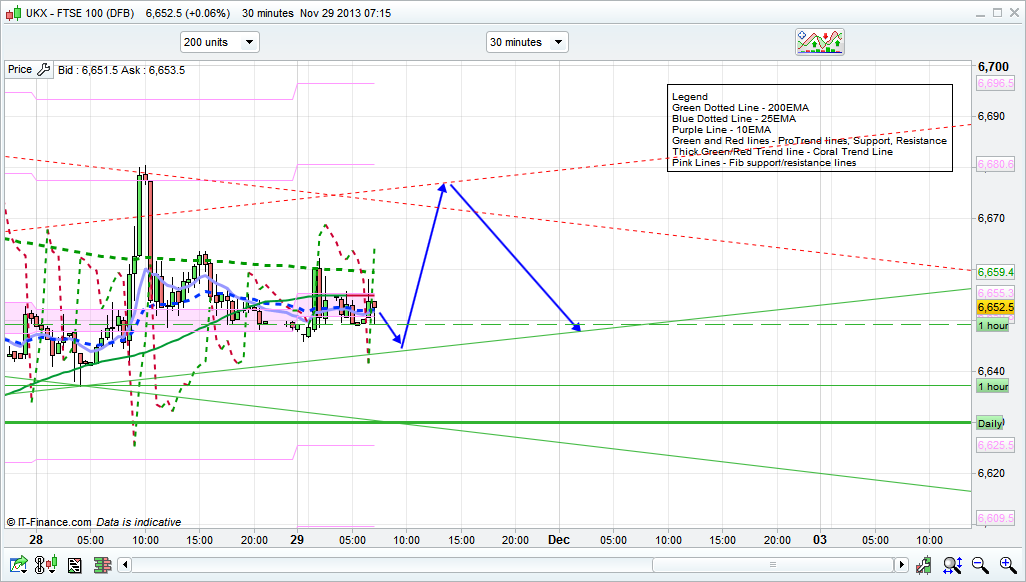Viewport: 1026px width, 582px height.
Task: Click the upper 1 hour axis label
Action: click(993, 326)
